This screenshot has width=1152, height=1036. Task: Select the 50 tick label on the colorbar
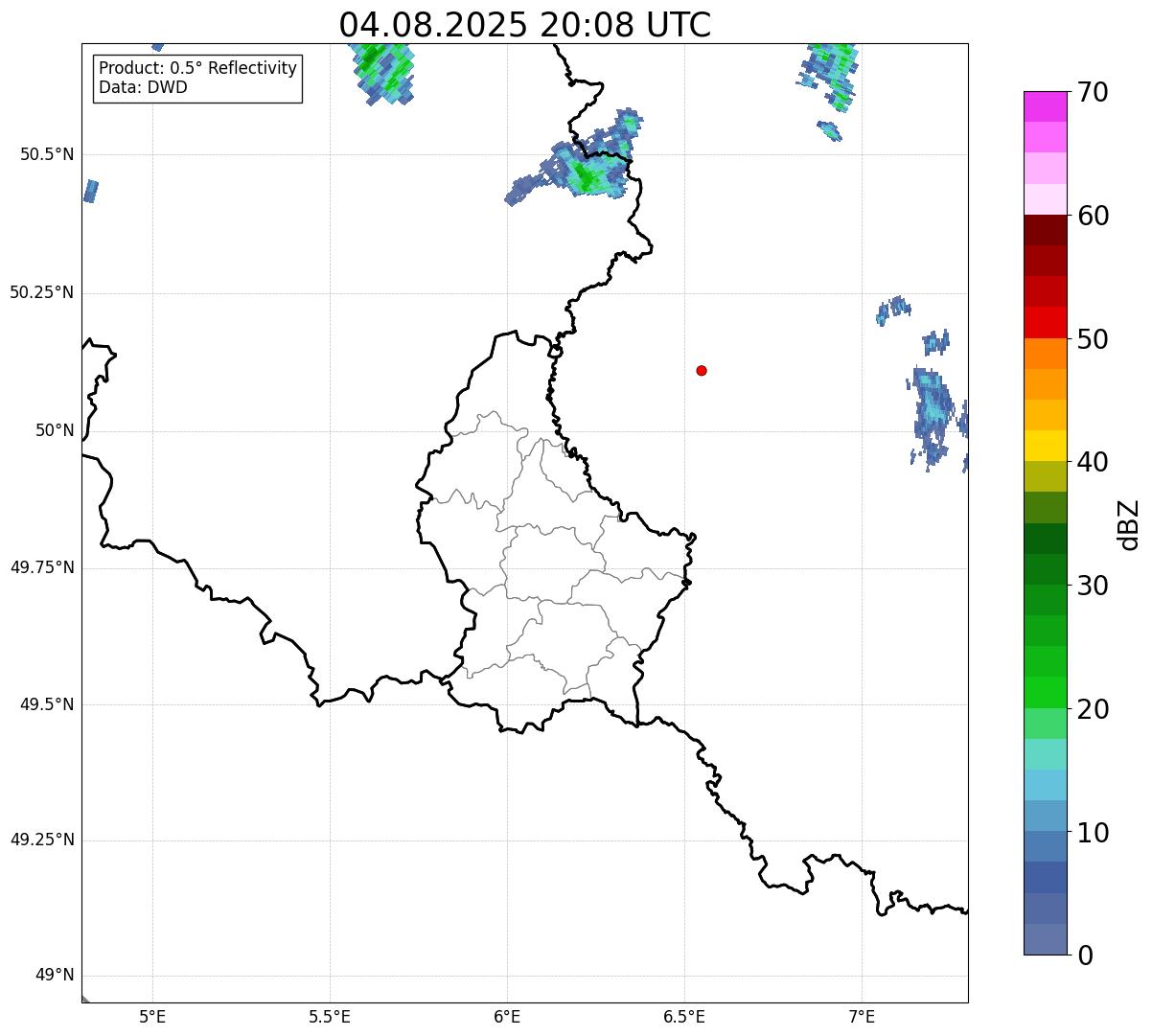pyautogui.click(x=1092, y=339)
